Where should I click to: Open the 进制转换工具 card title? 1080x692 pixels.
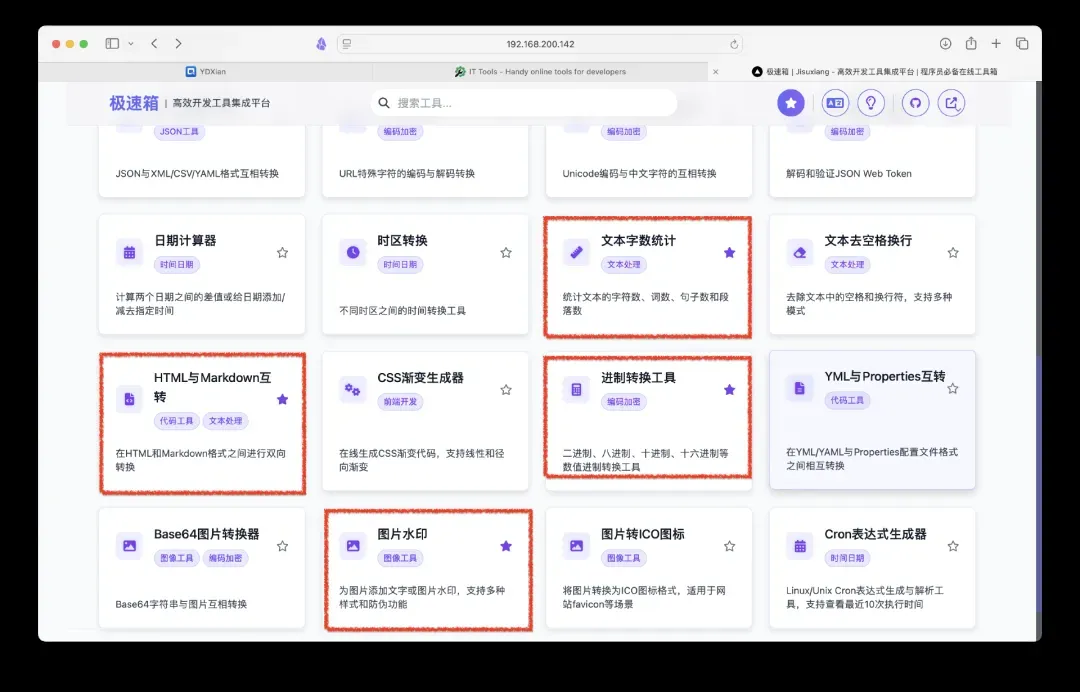(638, 377)
